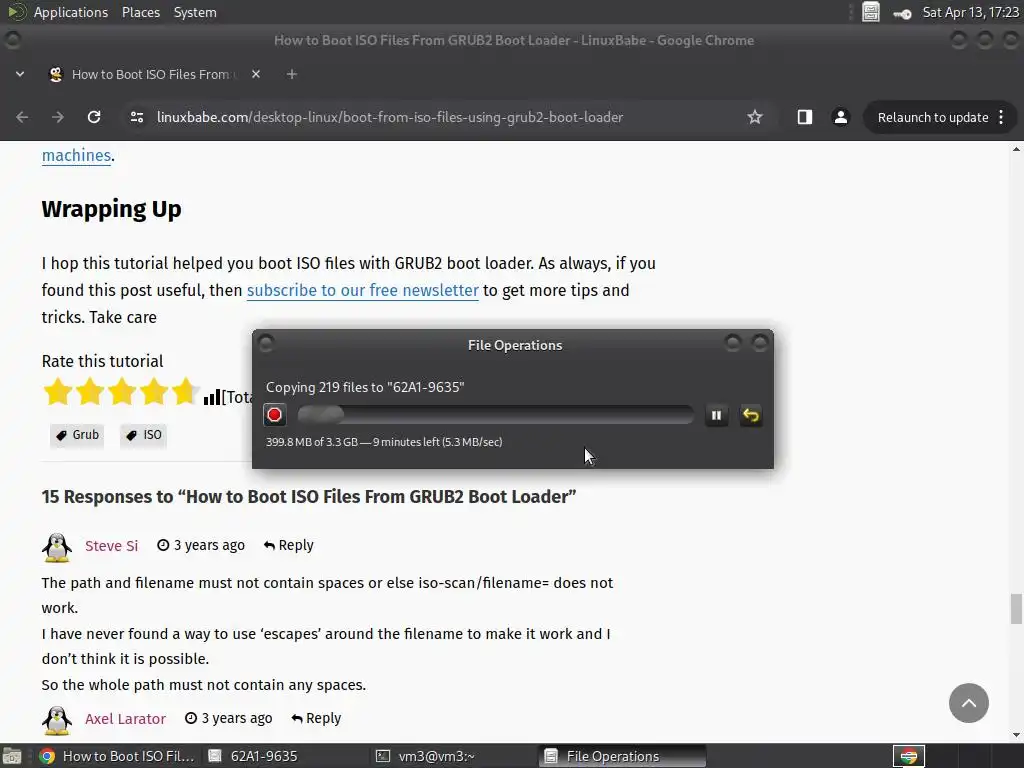Image resolution: width=1024 pixels, height=768 pixels.
Task: Click the key icon in system tray
Action: pos(902,13)
